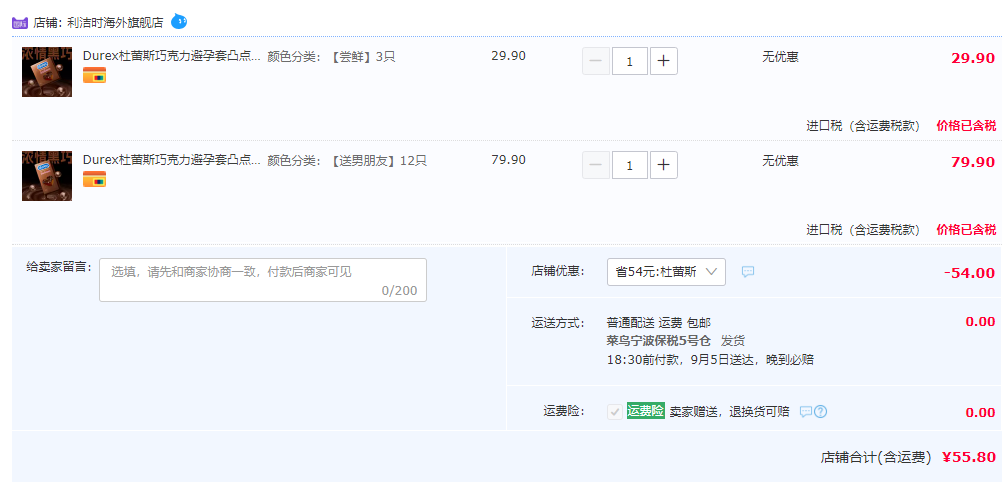The image size is (1004, 482).
Task: Open product thumbnail of 【尝鲜】3只 item
Action: coord(47,72)
